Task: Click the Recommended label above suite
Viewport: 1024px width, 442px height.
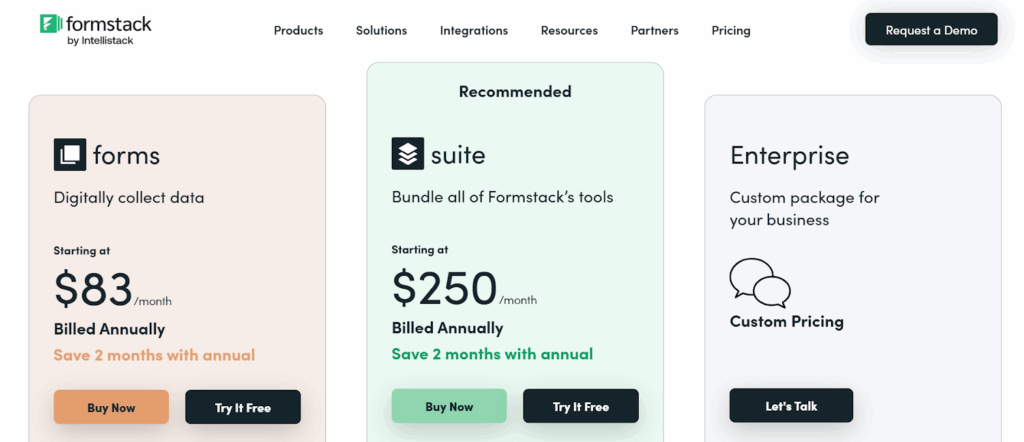Action: tap(515, 91)
